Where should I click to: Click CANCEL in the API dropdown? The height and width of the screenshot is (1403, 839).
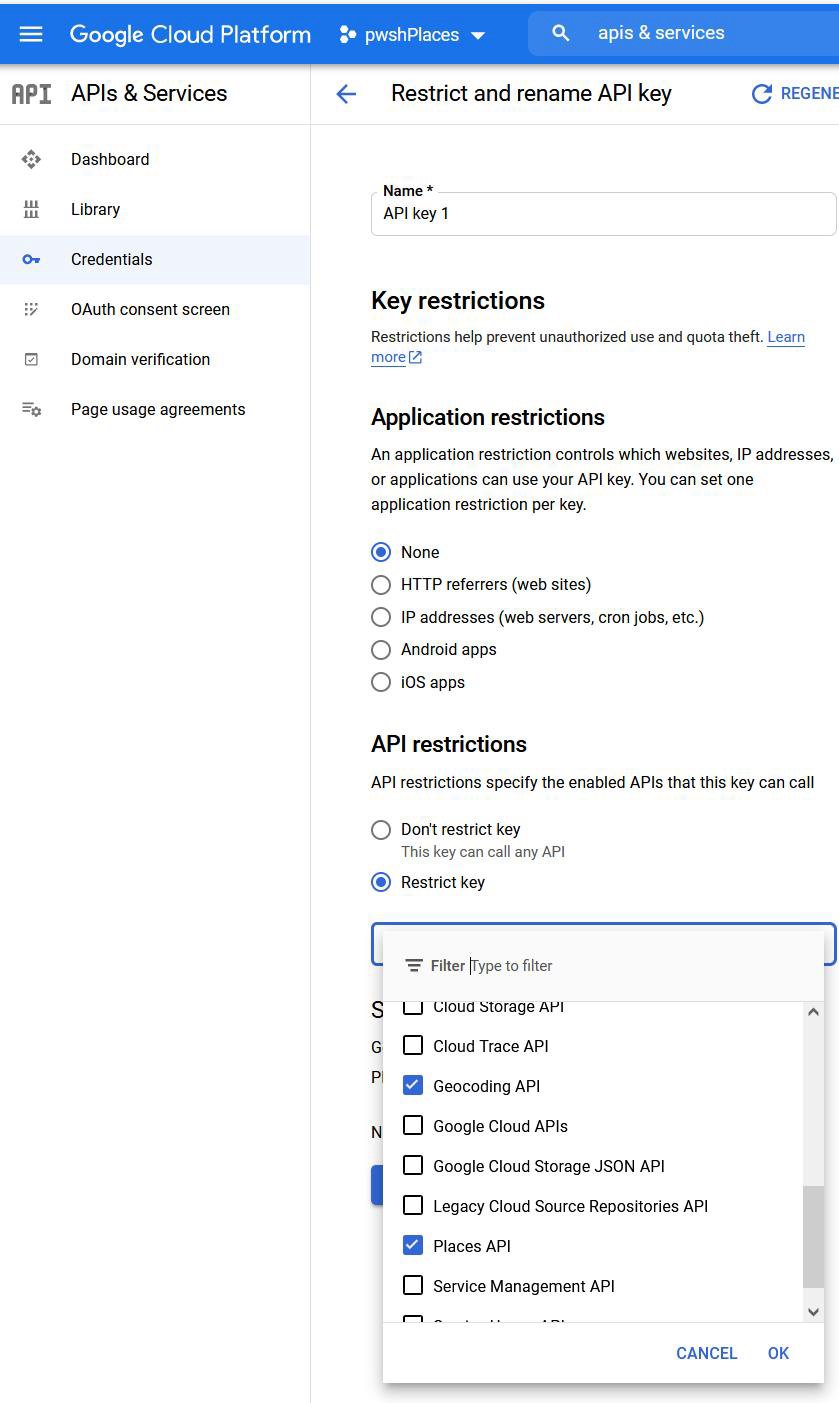point(706,1353)
